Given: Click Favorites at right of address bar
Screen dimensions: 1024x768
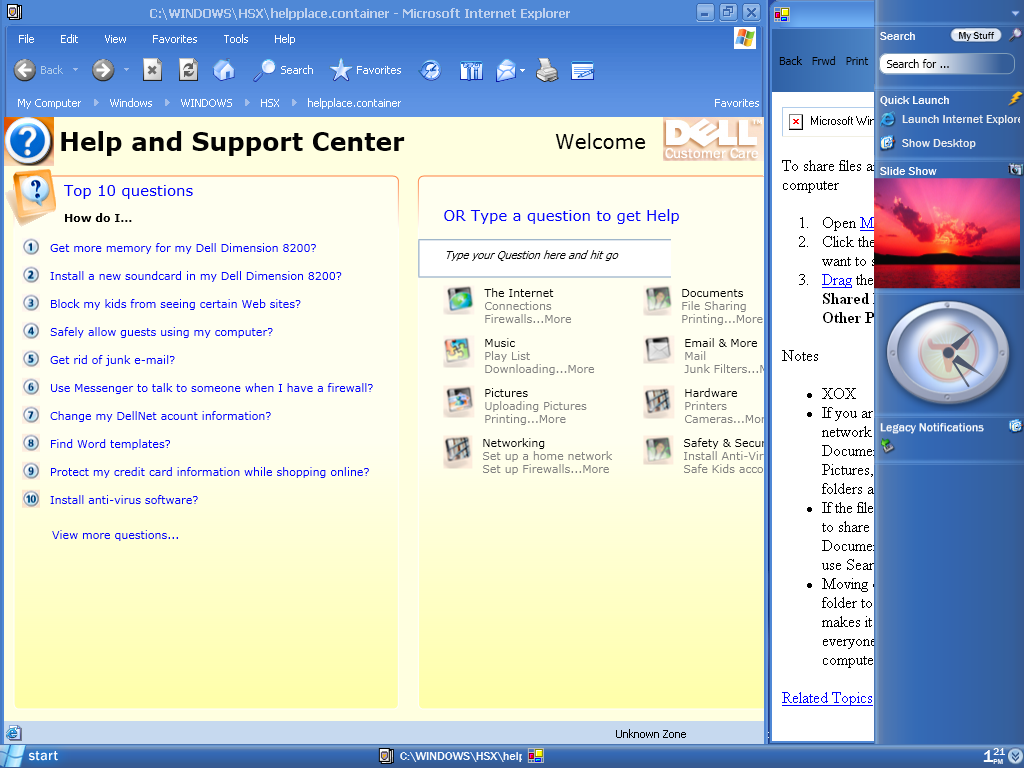Looking at the screenshot, I should coord(737,103).
